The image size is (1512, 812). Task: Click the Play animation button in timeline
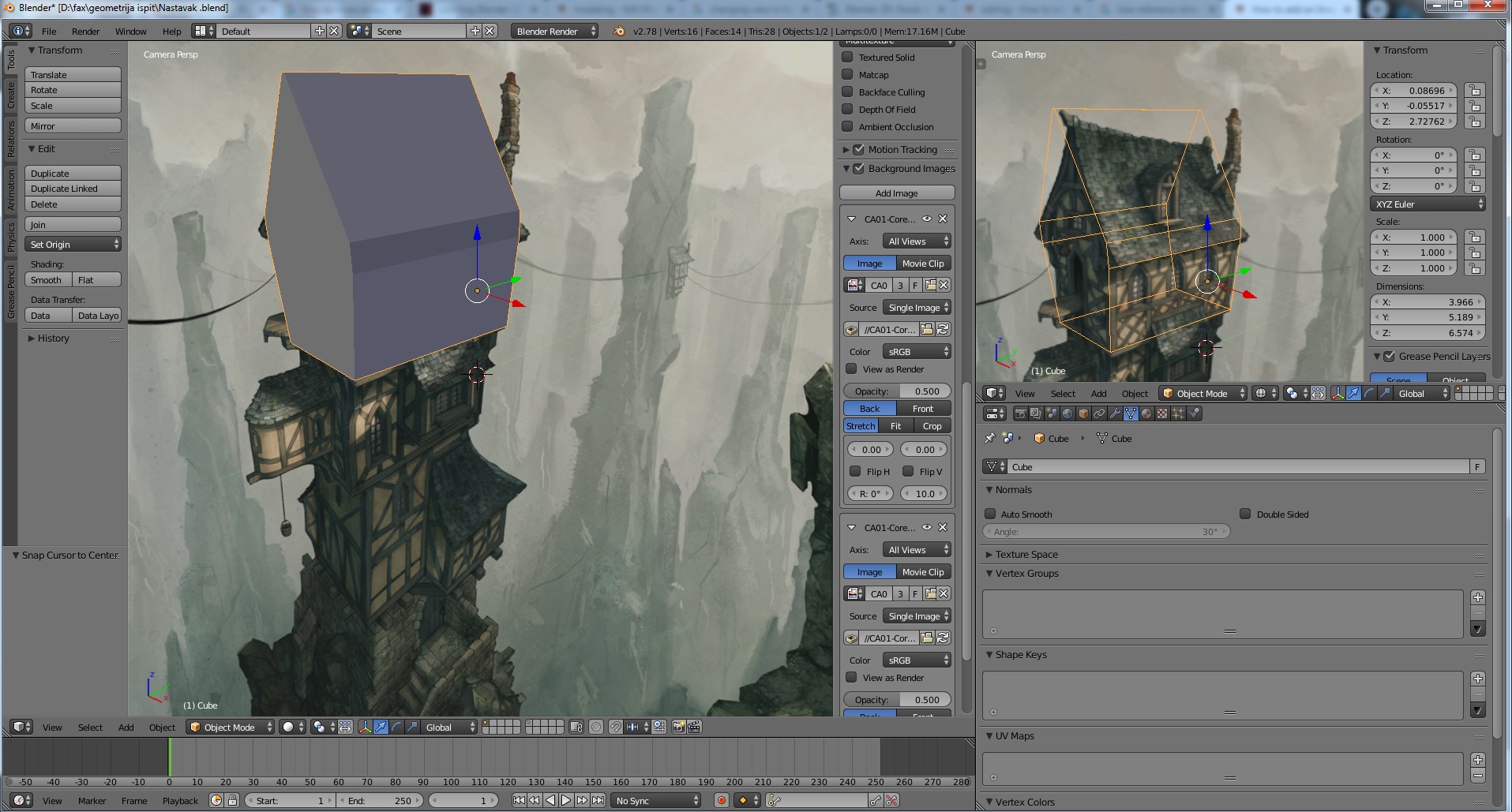tap(566, 800)
